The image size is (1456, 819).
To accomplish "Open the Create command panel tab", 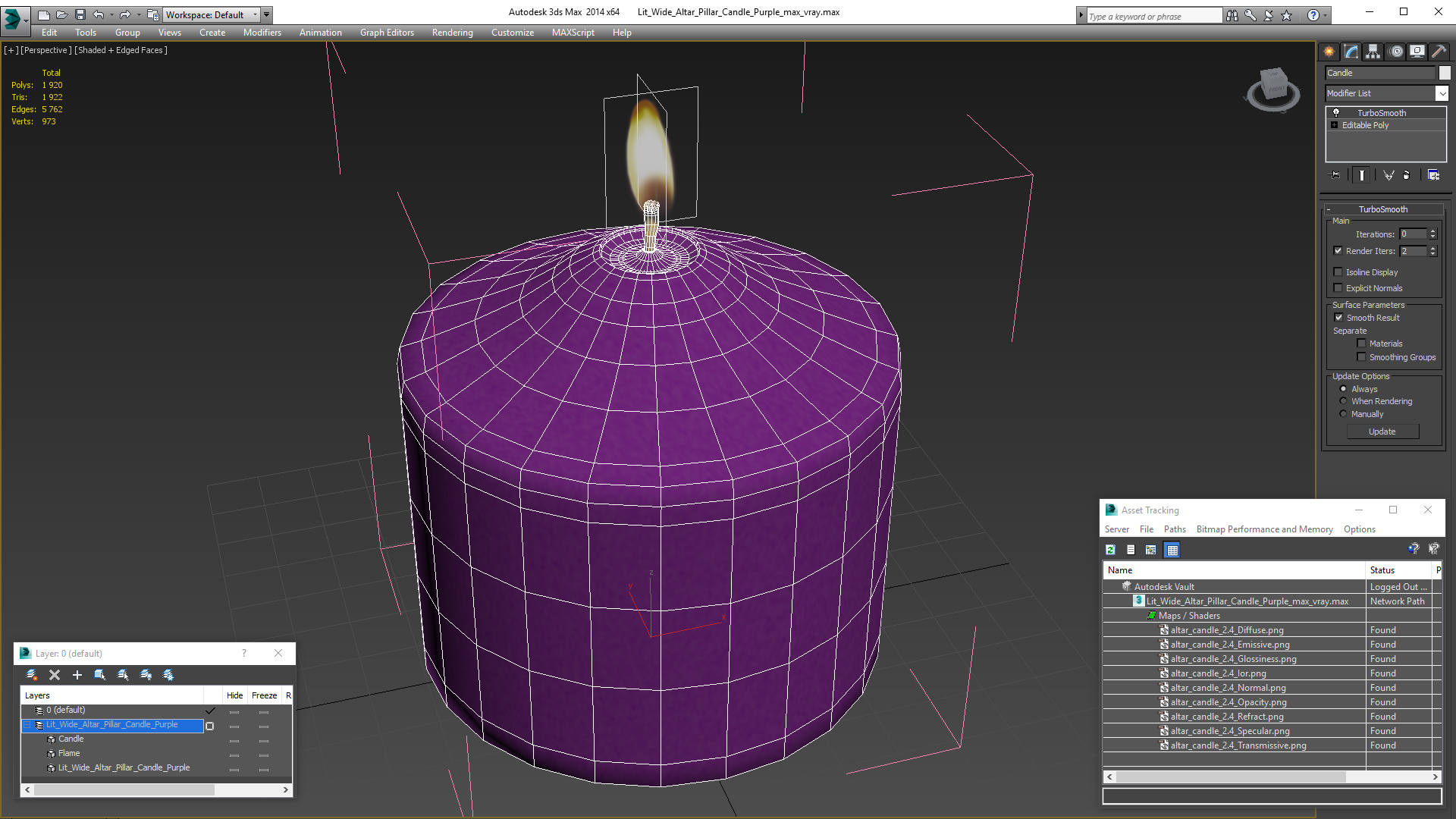I will [x=1329, y=52].
